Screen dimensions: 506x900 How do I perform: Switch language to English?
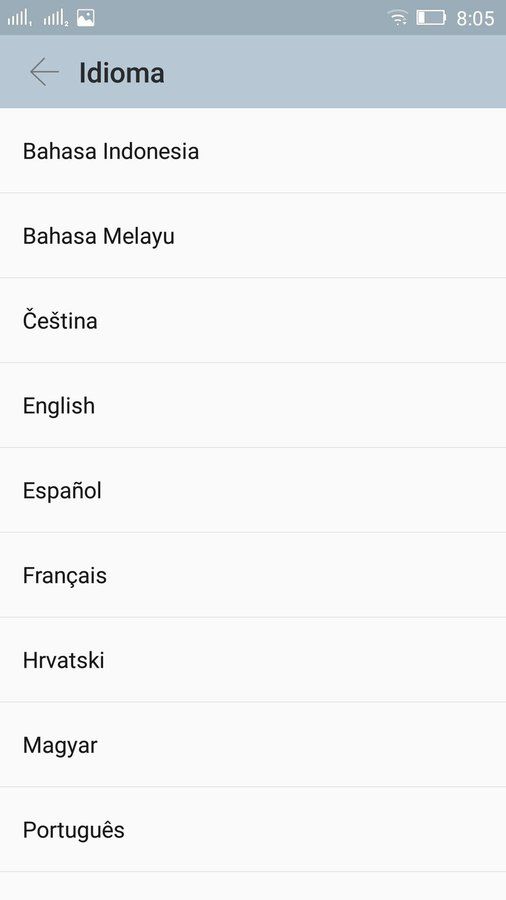[x=253, y=405]
